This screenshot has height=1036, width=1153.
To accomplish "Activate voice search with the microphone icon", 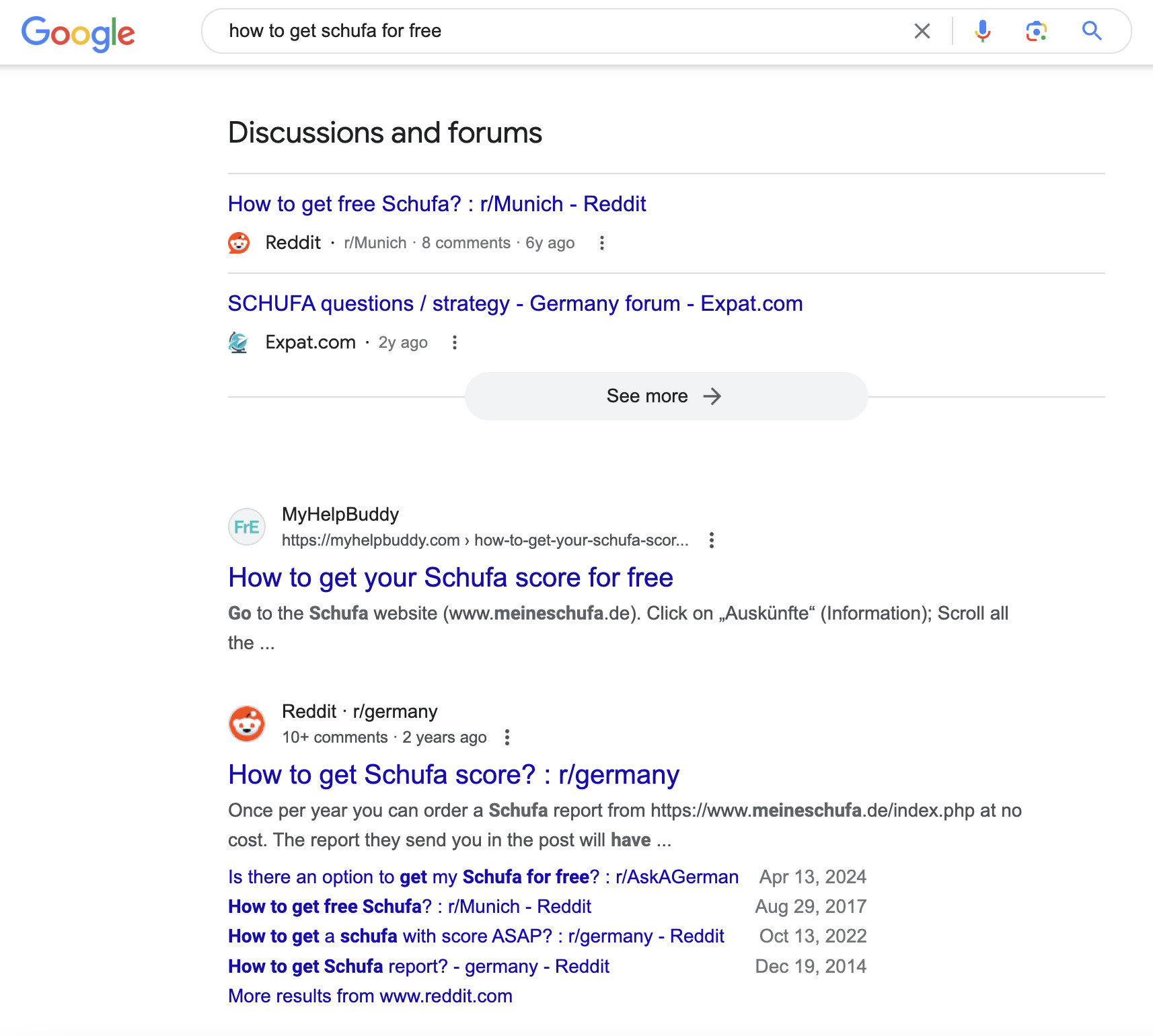I will 983,30.
